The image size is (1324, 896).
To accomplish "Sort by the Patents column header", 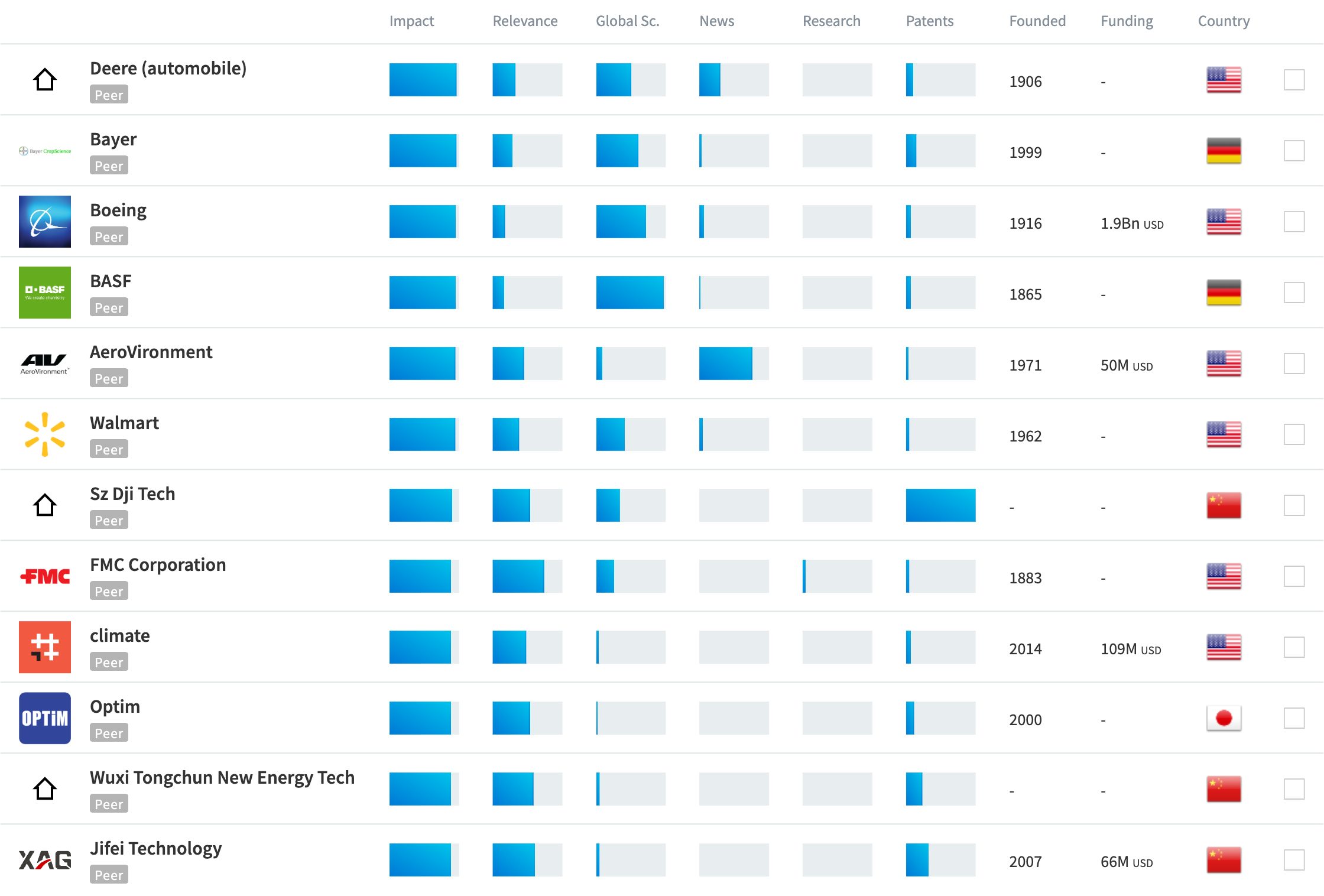I will [x=929, y=21].
